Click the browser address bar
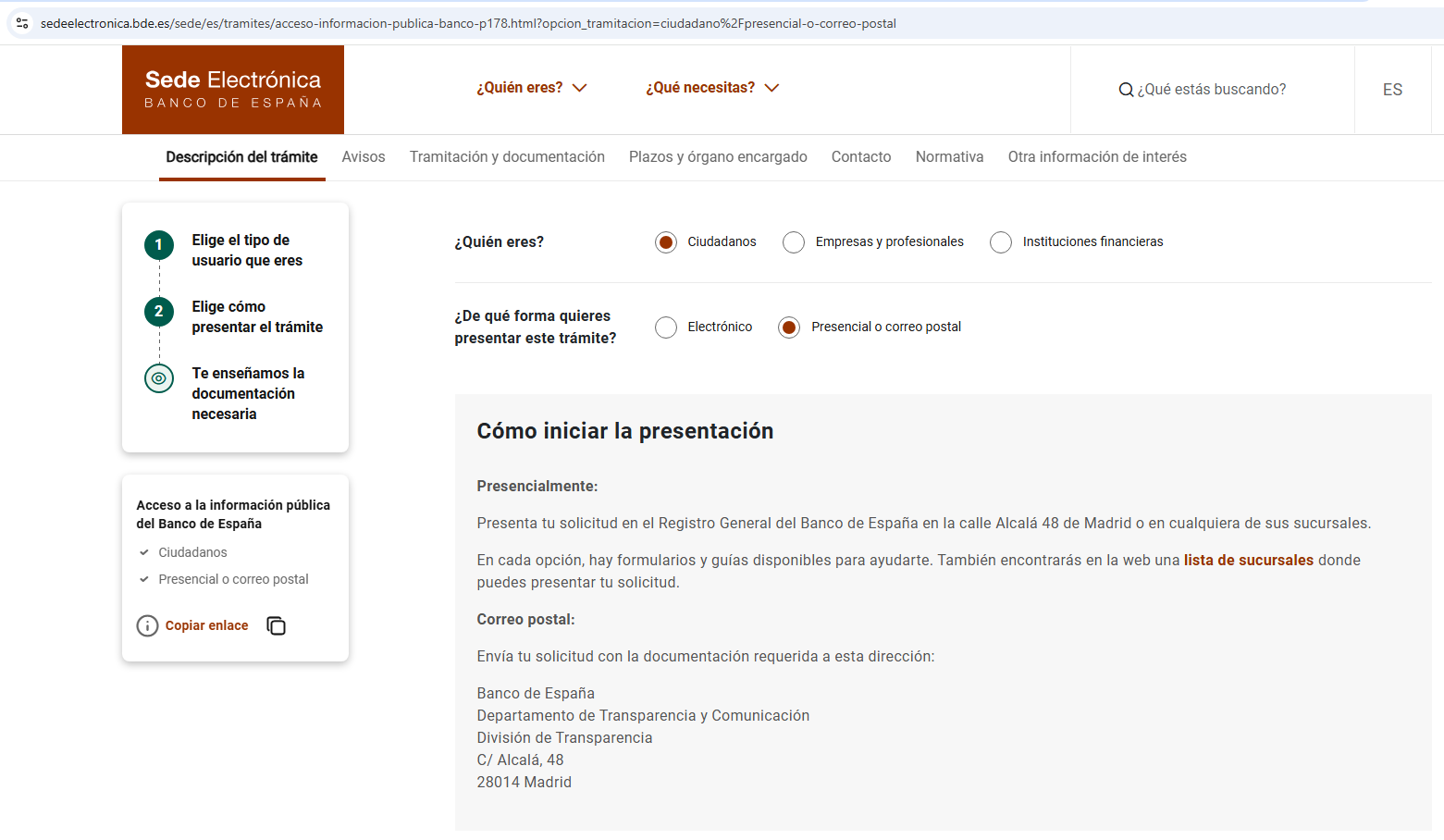Viewport: 1444px width, 840px height. tap(463, 23)
